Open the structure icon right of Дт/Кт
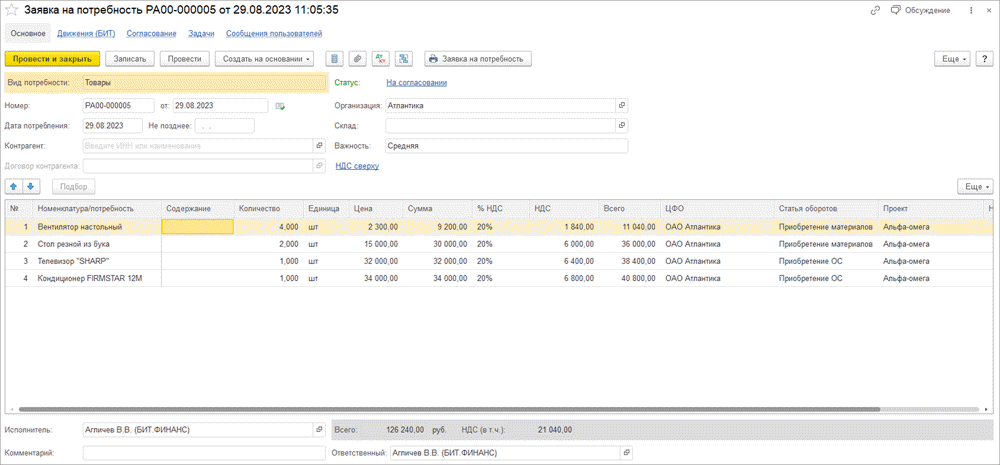 [403, 59]
